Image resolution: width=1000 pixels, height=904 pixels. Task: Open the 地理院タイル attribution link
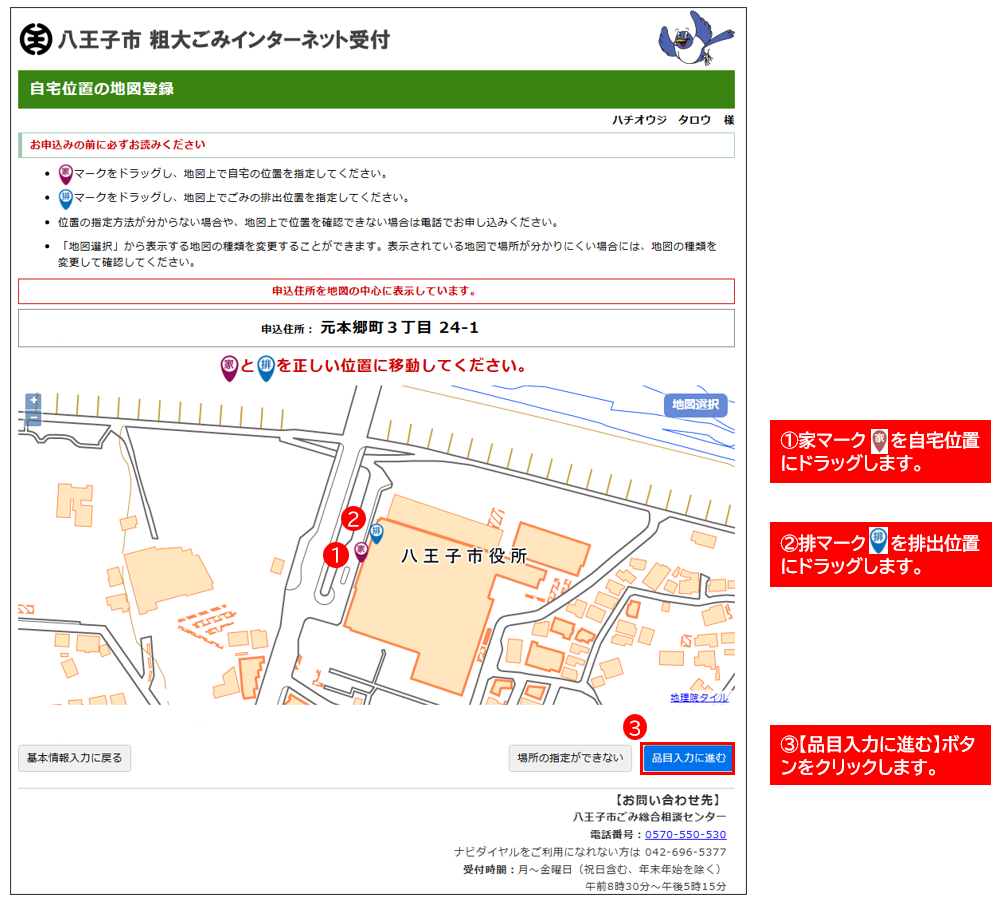699,698
